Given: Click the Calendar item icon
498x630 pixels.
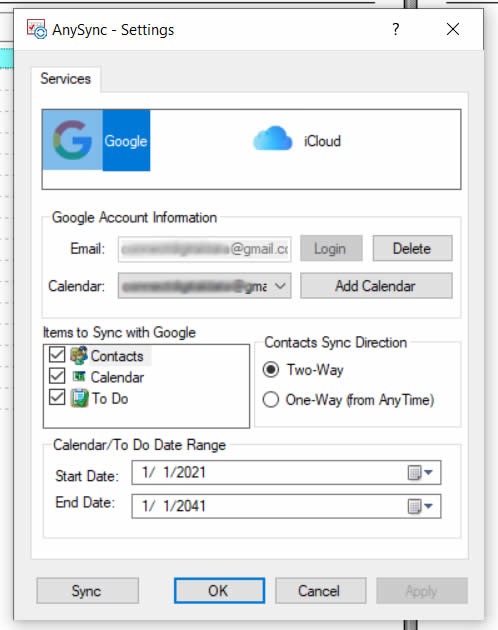Looking at the screenshot, I should (x=79, y=377).
